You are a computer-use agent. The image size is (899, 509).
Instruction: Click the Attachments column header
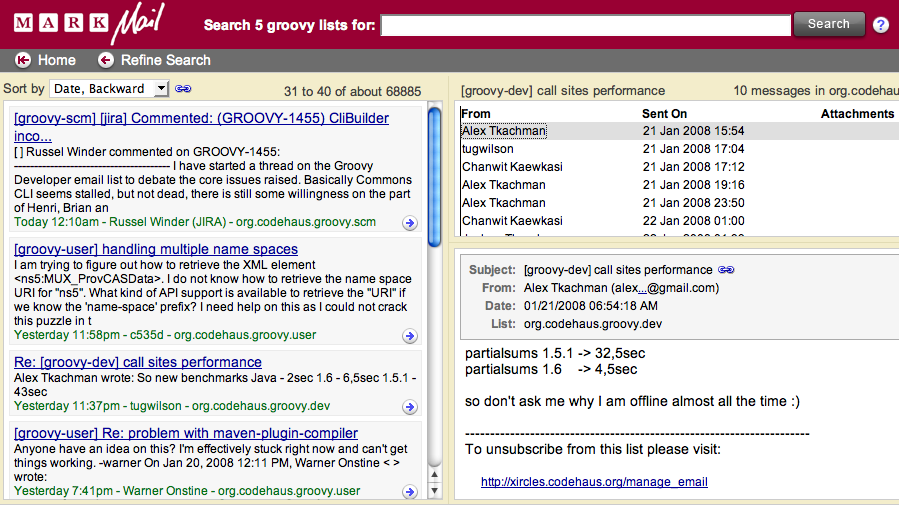coord(857,113)
